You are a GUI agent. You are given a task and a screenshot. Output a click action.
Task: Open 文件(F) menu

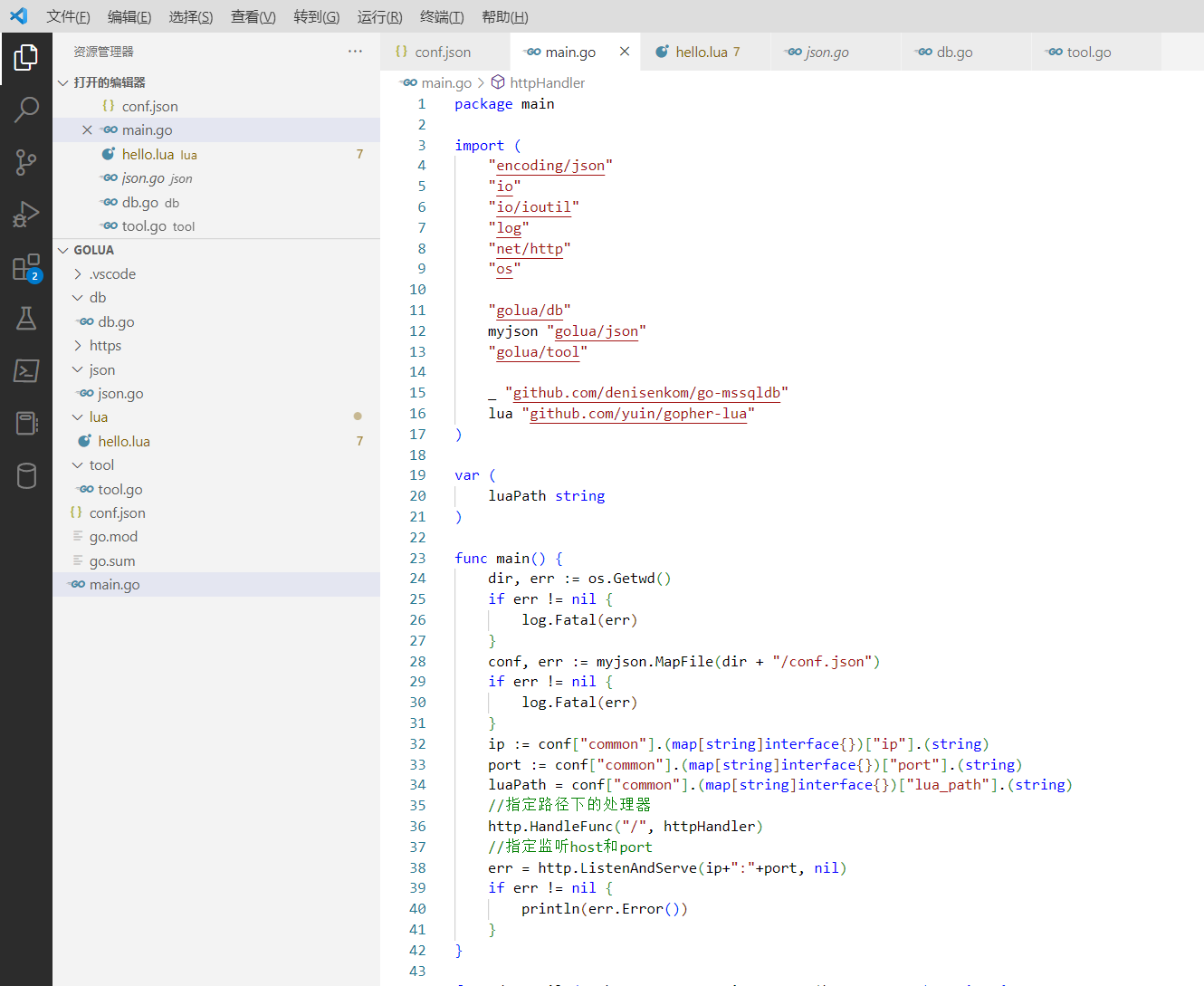point(68,16)
